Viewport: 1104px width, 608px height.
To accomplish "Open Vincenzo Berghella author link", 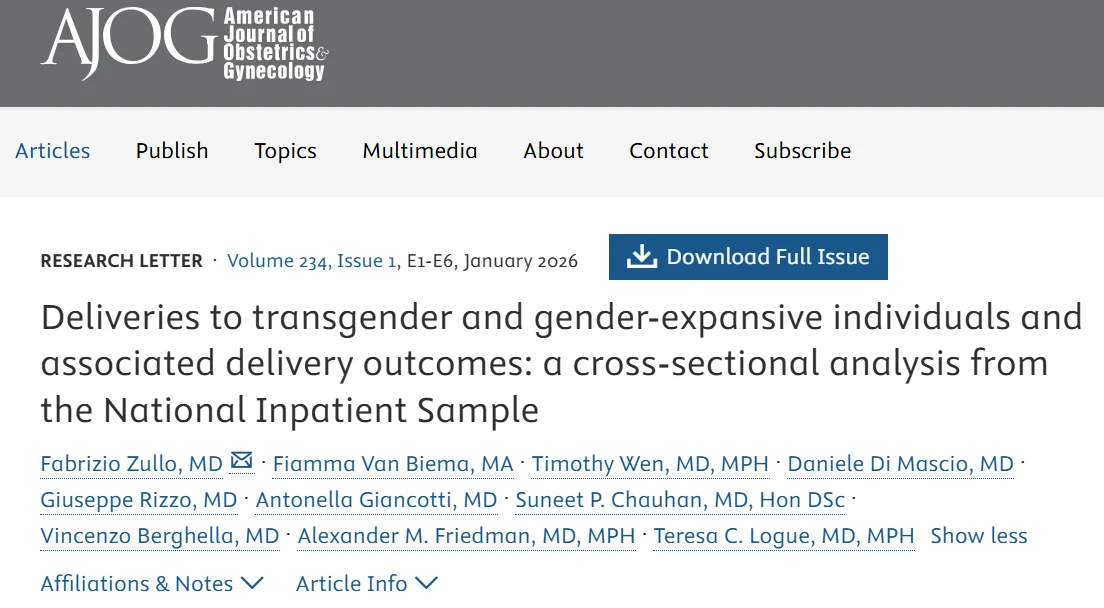I will [160, 536].
